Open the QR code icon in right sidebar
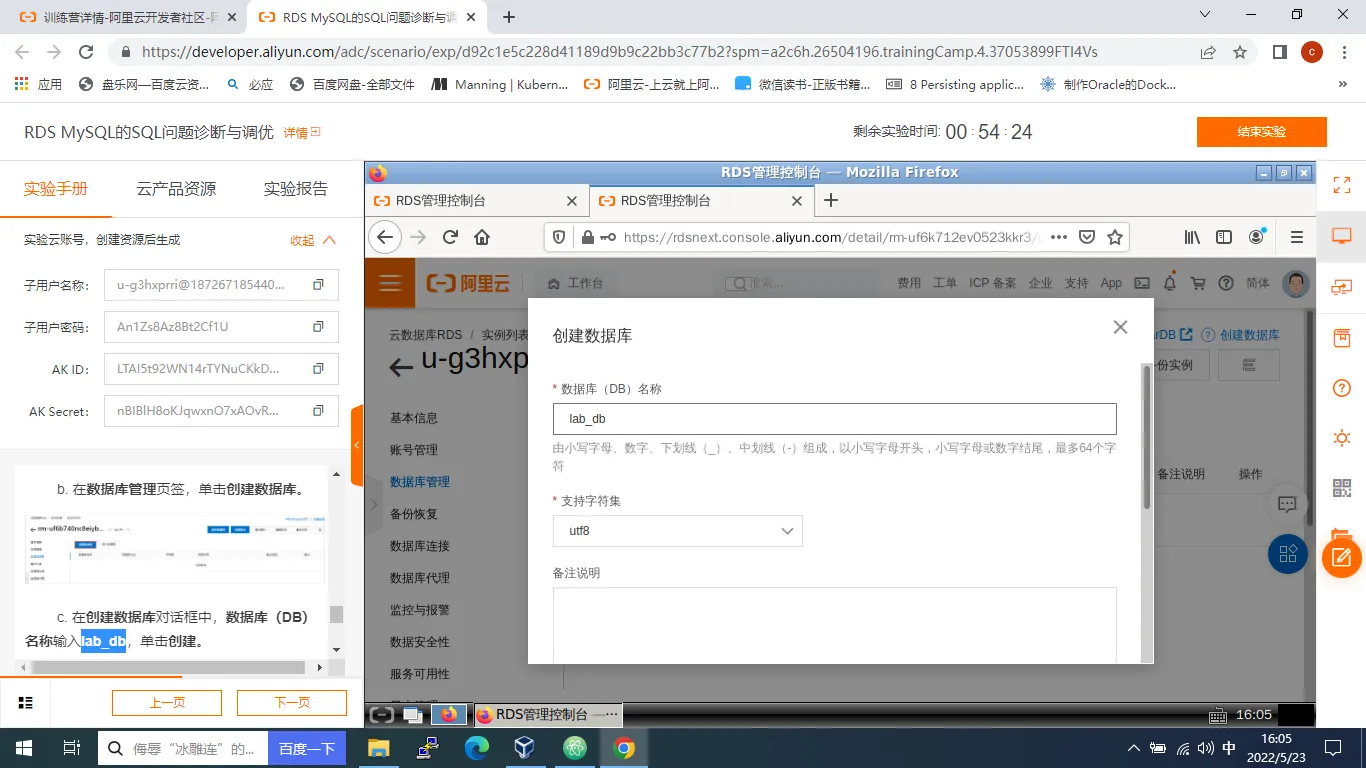 point(1342,488)
